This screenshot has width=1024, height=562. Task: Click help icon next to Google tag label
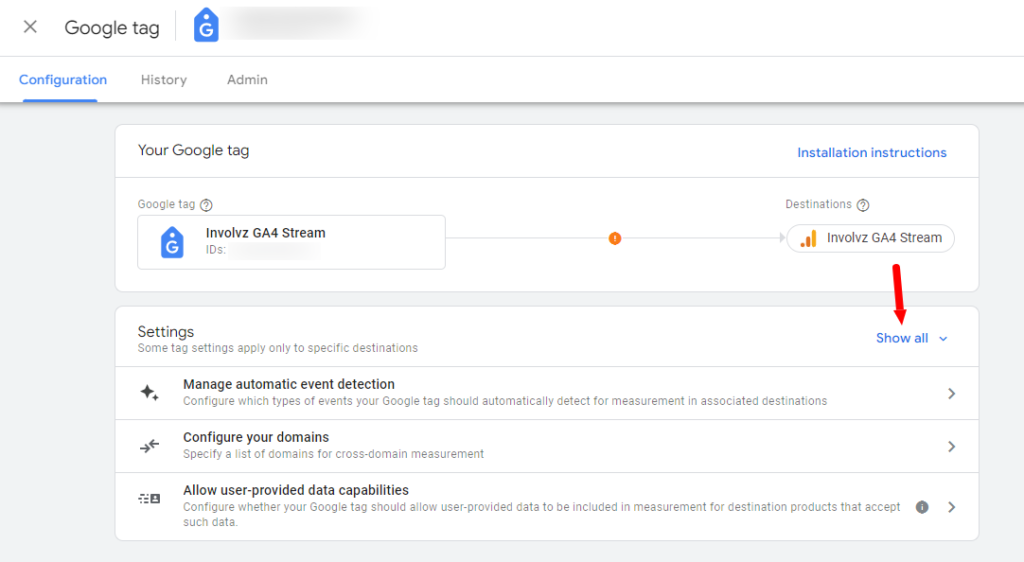coord(206,205)
